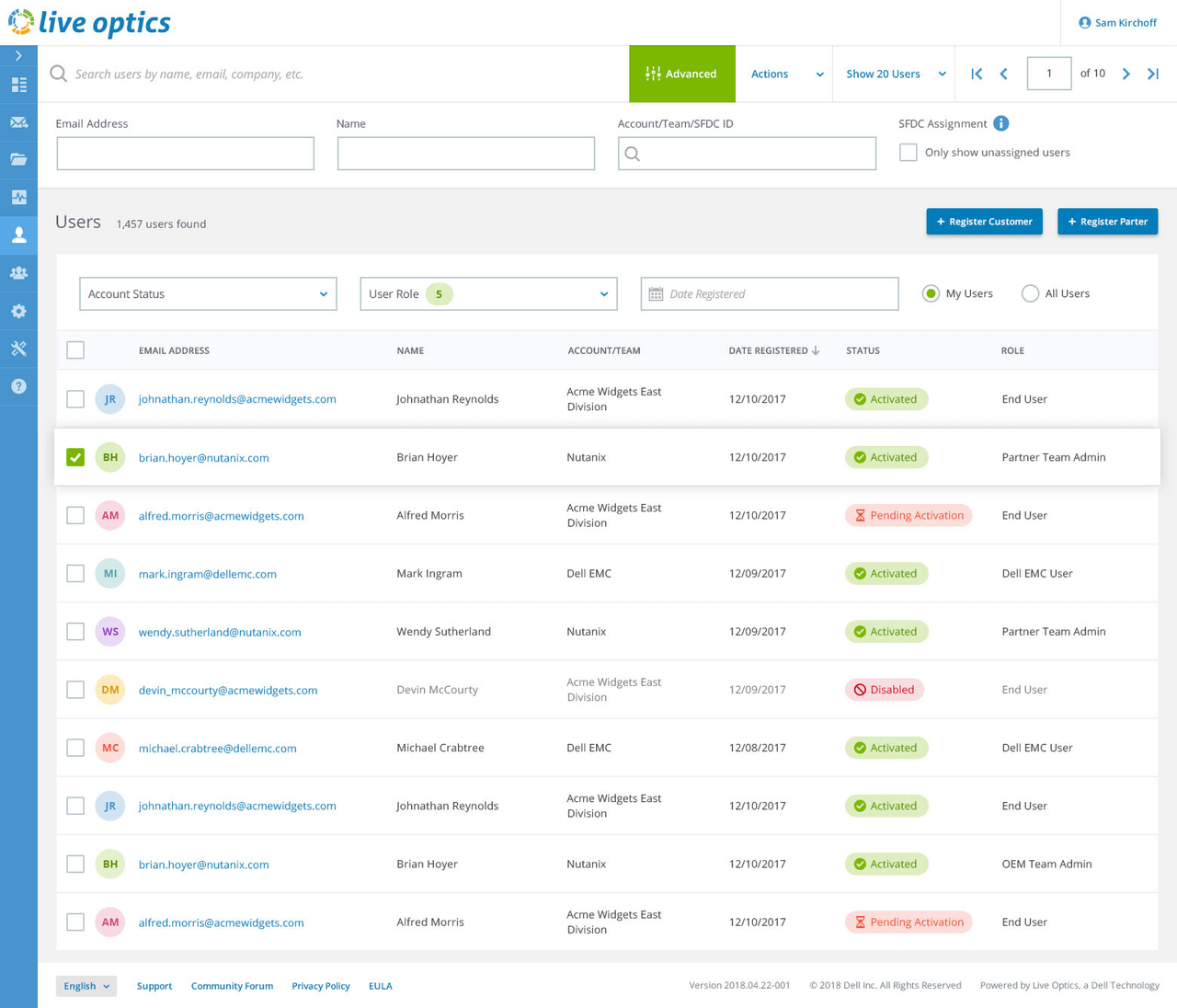
Task: Open the Actions dropdown menu
Action: pos(787,74)
